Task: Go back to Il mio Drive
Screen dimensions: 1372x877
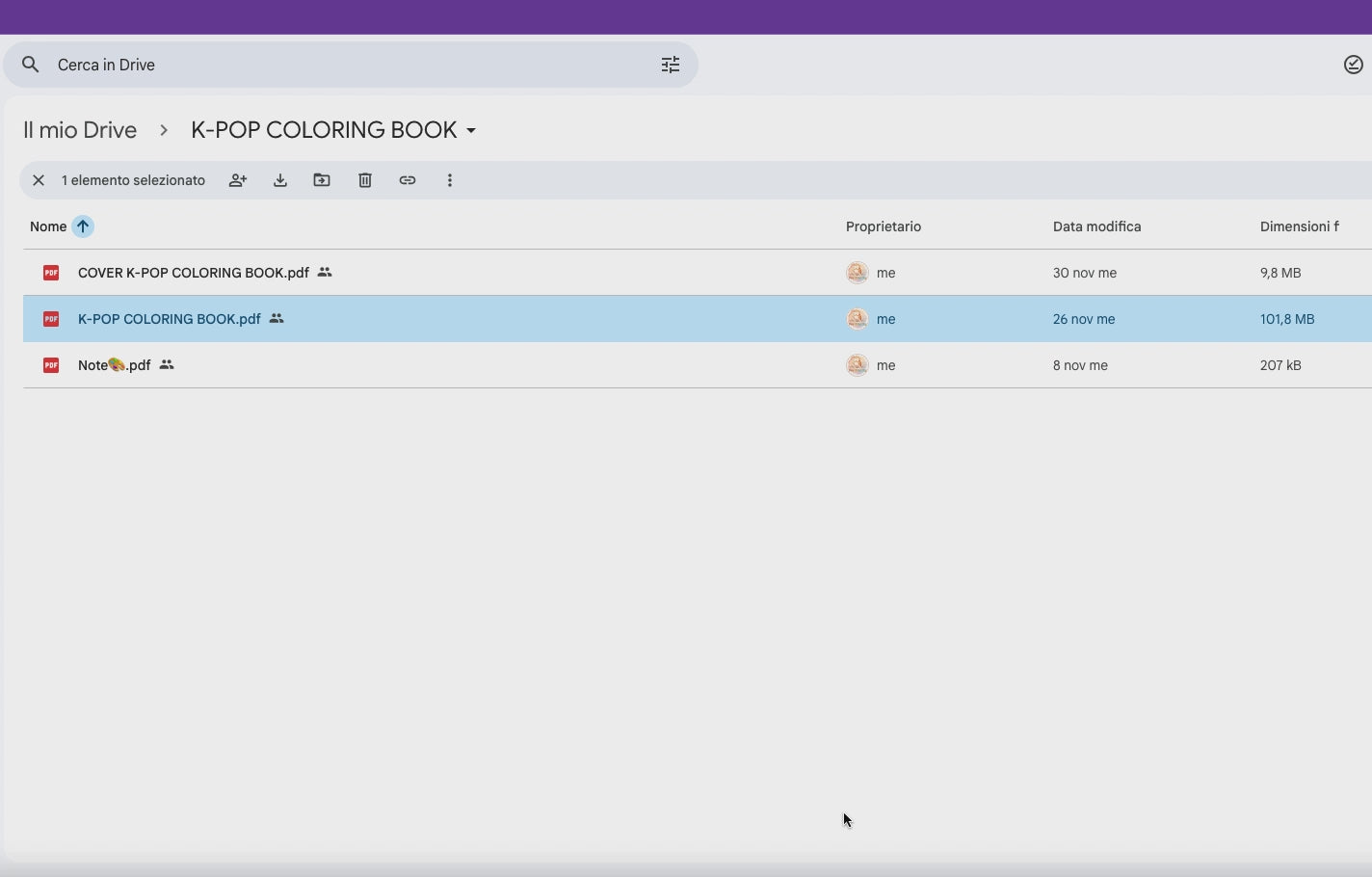Action: tap(80, 130)
